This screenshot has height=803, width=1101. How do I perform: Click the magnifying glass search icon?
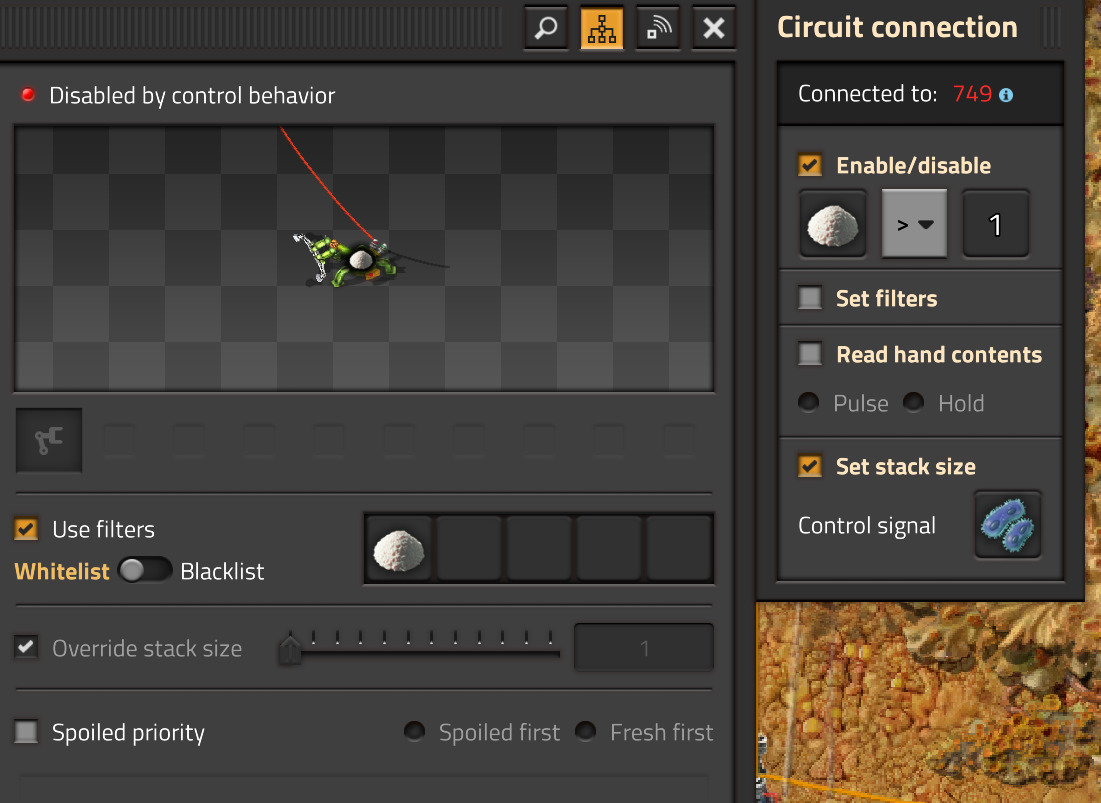coord(546,28)
